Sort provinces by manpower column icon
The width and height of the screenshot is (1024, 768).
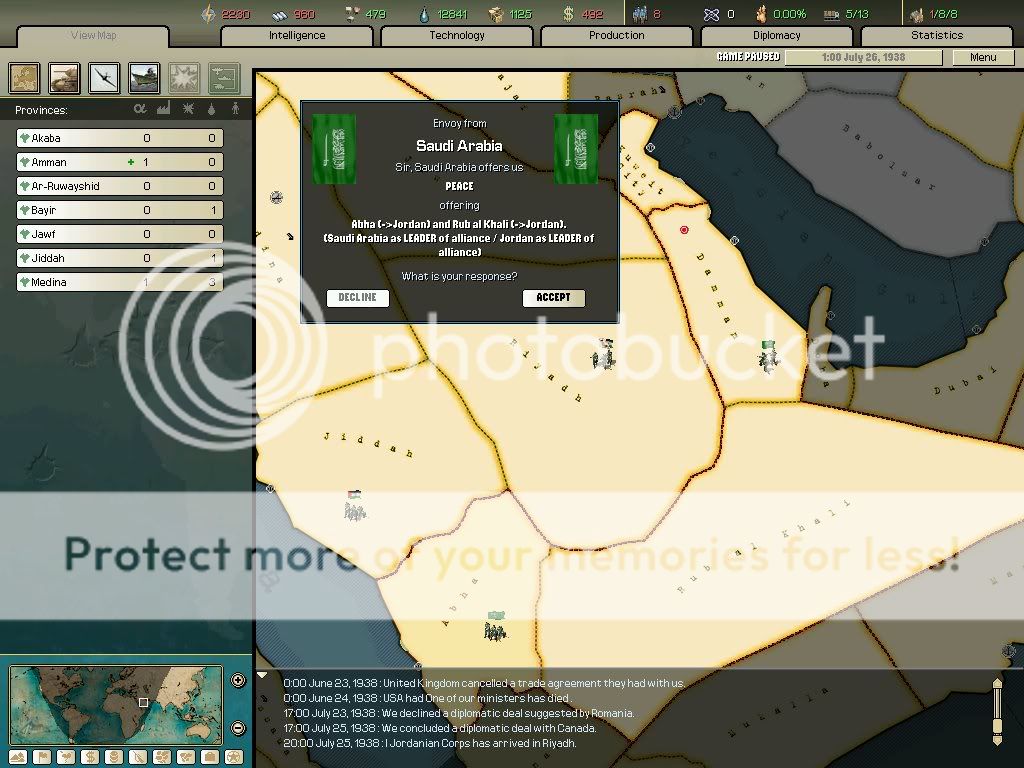tap(235, 109)
